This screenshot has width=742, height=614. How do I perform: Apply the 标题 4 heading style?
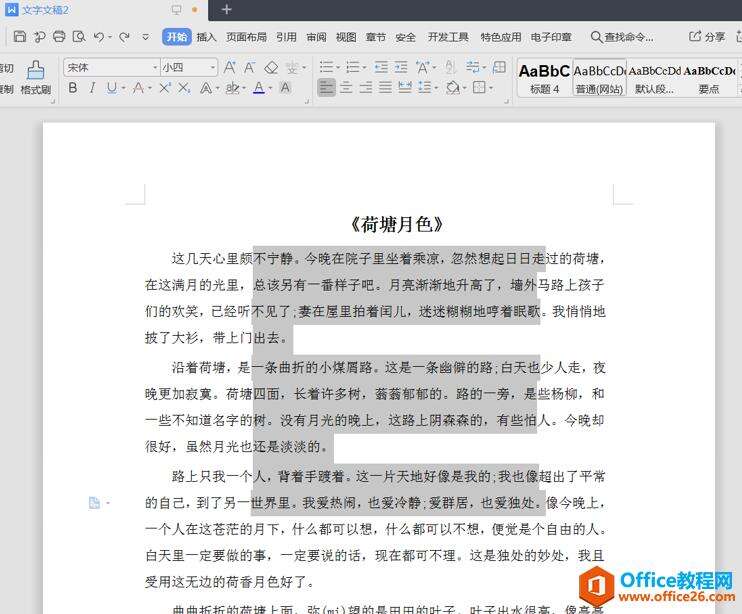pos(545,78)
